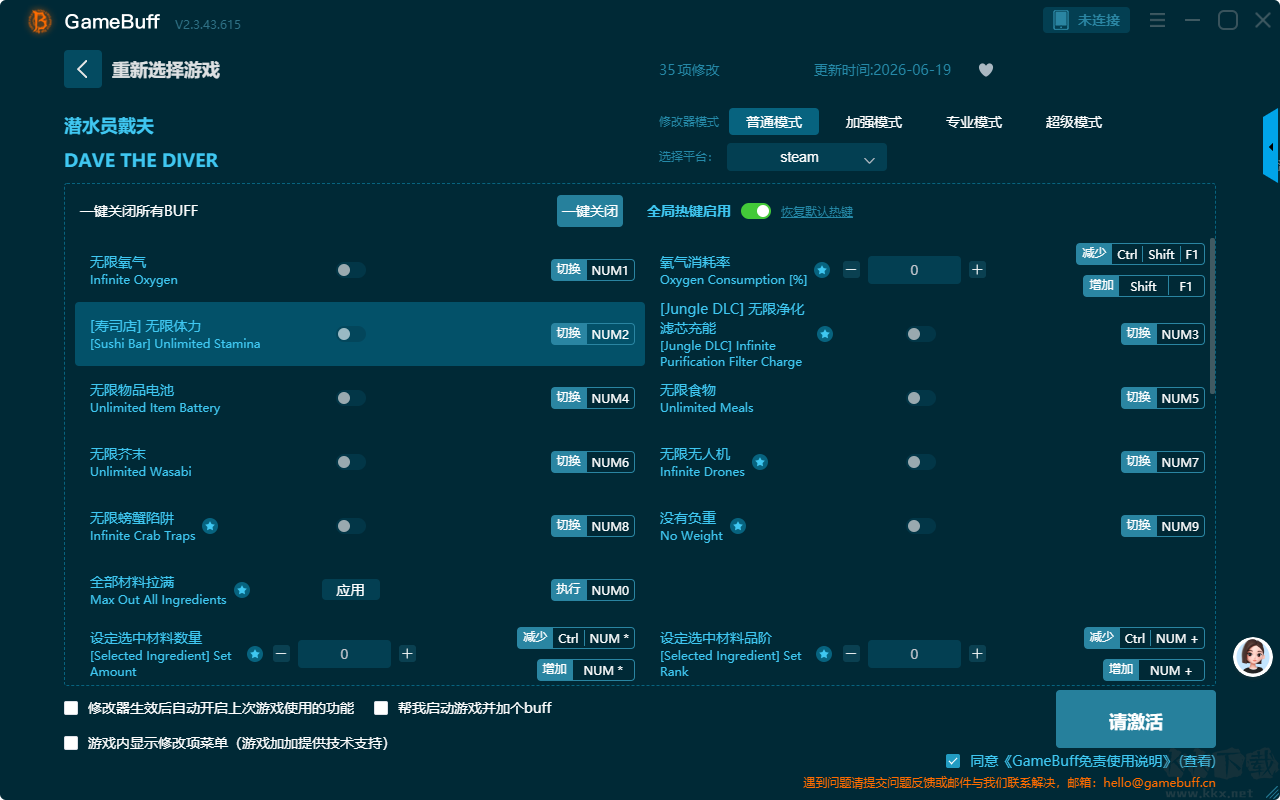The height and width of the screenshot is (800, 1280).
Task: Open the customer service avatar
Action: tap(1253, 657)
